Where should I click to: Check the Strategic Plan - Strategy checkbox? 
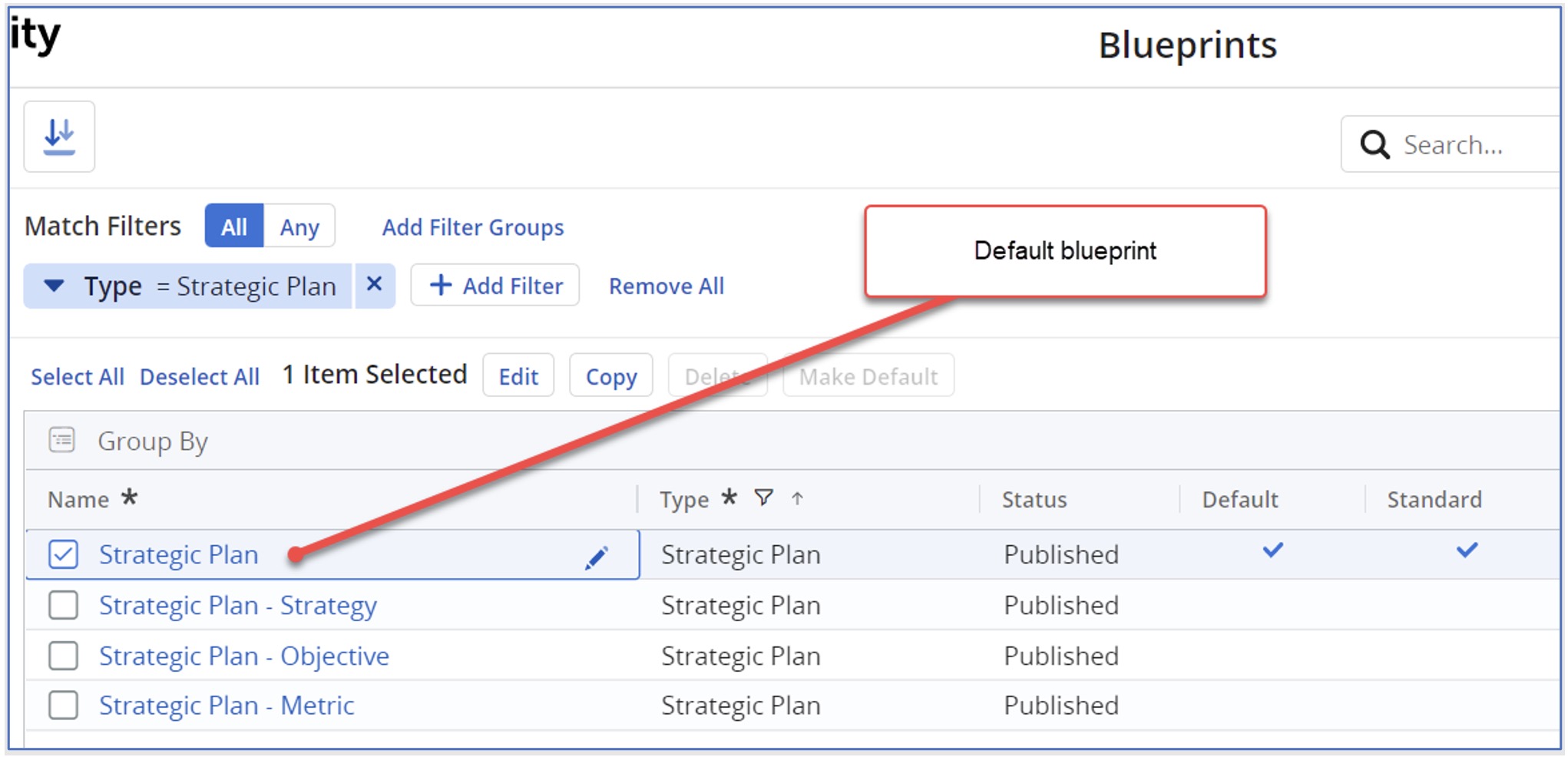coord(63,605)
